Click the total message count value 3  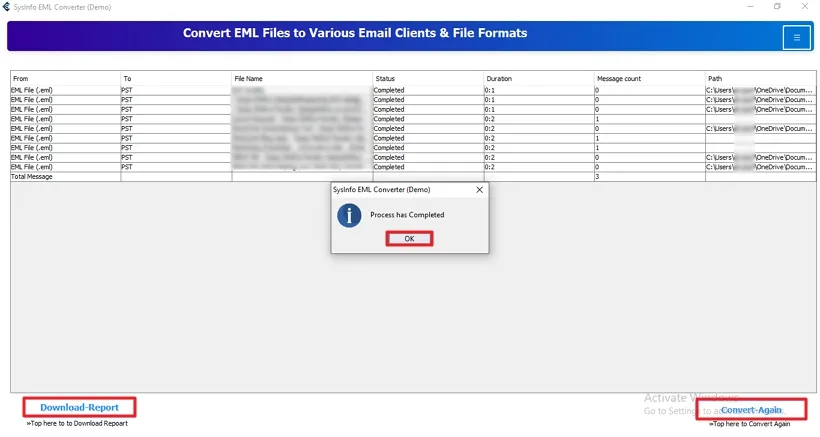point(597,177)
